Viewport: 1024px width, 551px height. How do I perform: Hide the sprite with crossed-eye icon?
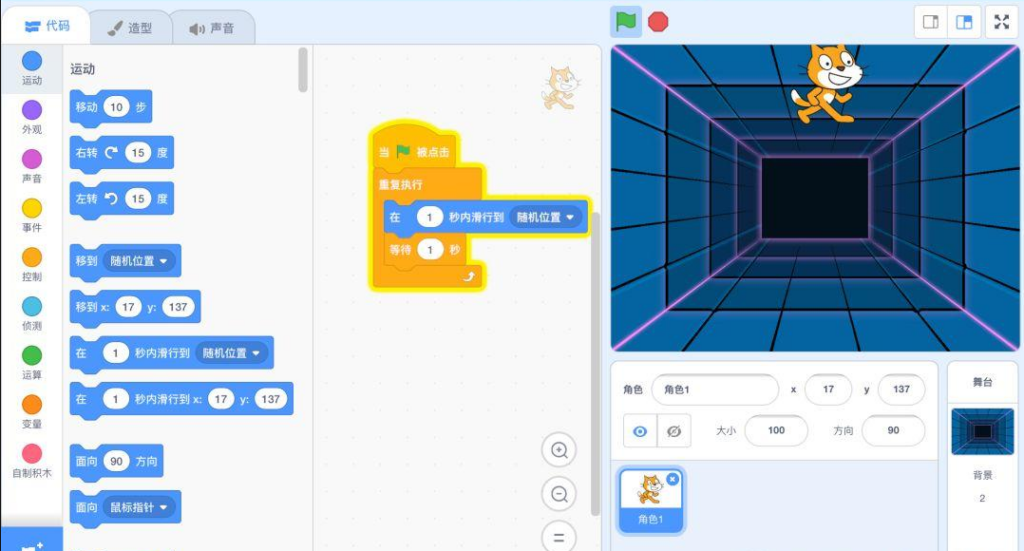673,431
